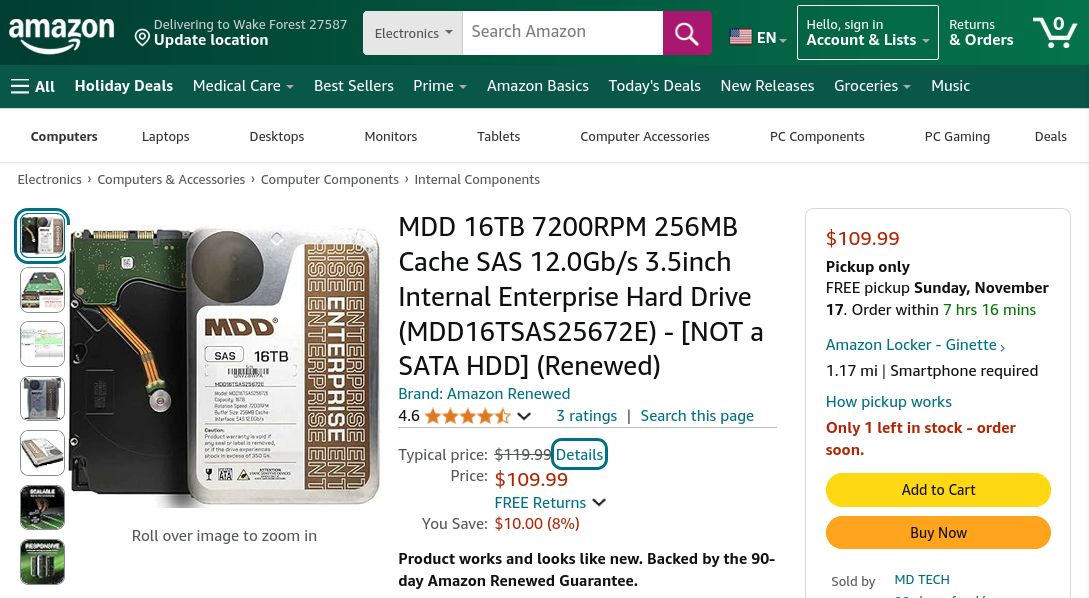Image resolution: width=1089 pixels, height=598 pixels.
Task: Open the All hamburger menu
Action: [33, 86]
